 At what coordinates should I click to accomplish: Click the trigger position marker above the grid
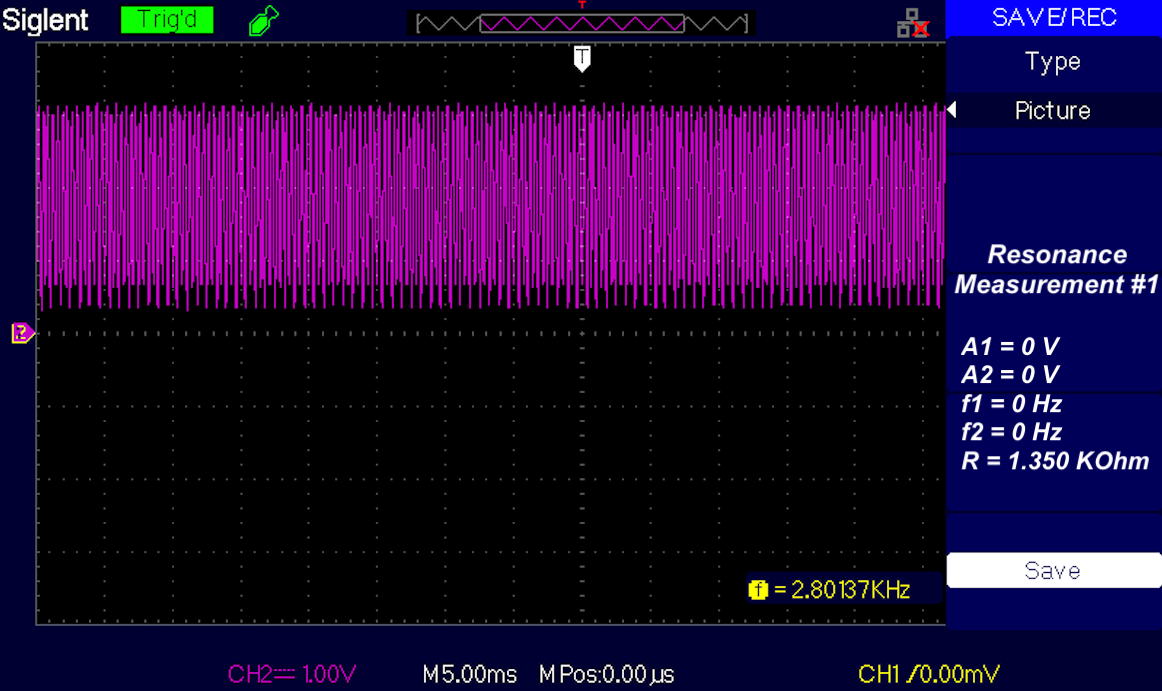[x=582, y=60]
